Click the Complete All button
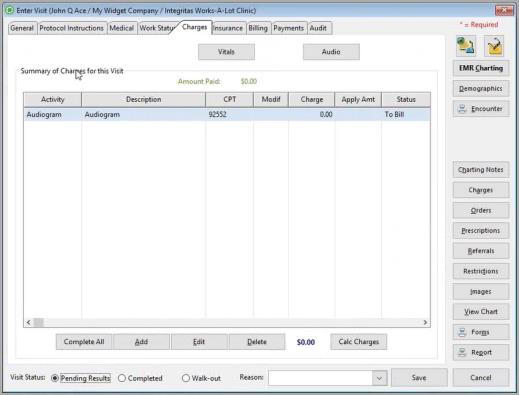The width and height of the screenshot is (519, 395). [x=84, y=342]
